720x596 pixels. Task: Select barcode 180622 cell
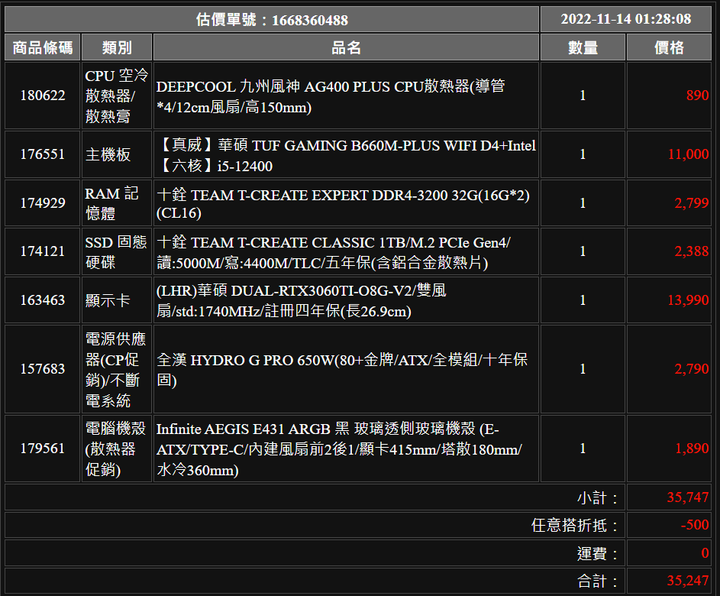pos(42,96)
